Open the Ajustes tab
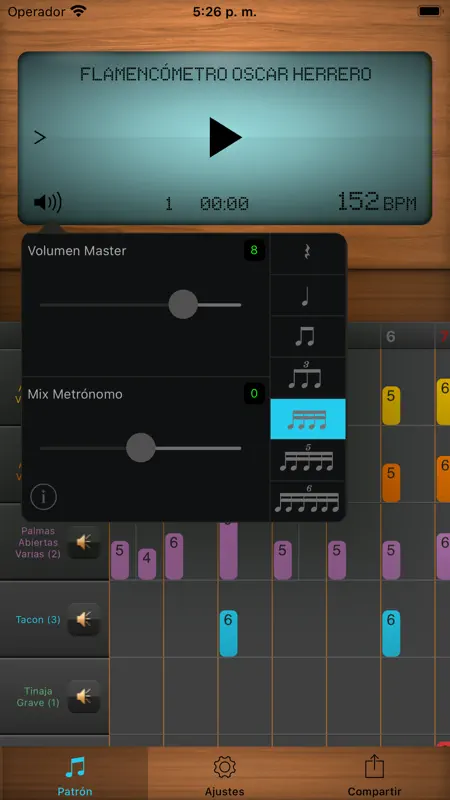Image resolution: width=450 pixels, height=800 pixels. [224, 774]
